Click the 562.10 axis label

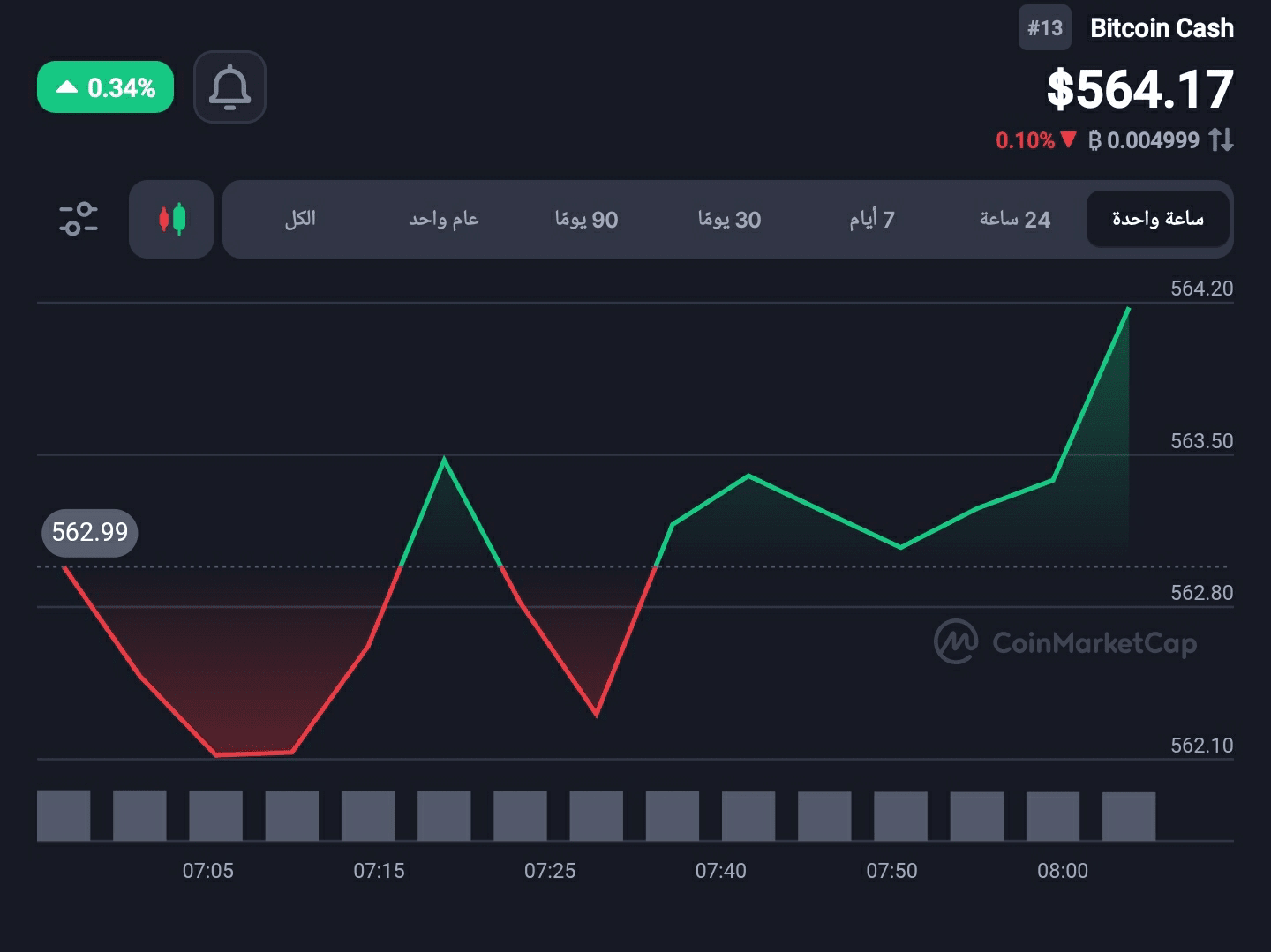(x=1201, y=746)
